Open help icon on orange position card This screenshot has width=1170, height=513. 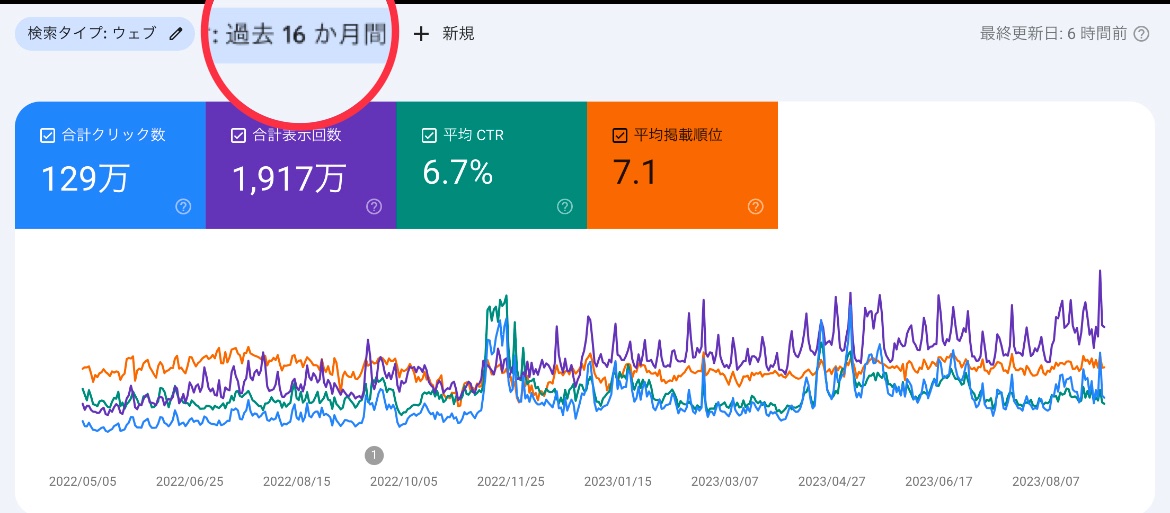click(x=755, y=207)
